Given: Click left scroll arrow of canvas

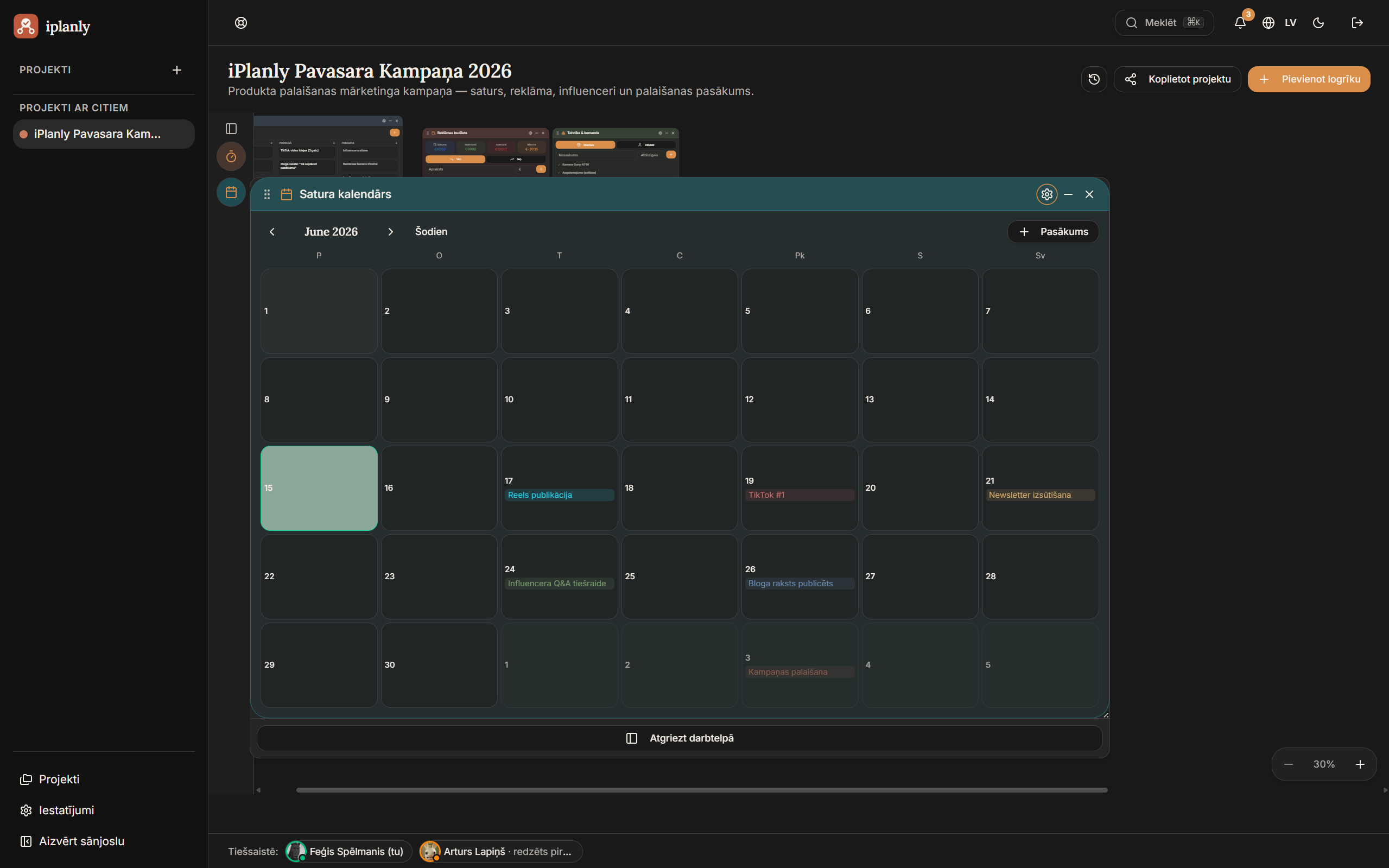Looking at the screenshot, I should click(x=258, y=790).
